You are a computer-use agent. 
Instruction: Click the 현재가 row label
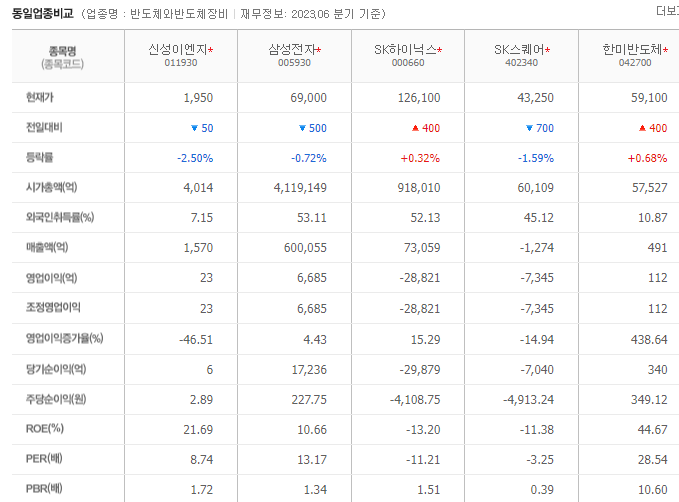pos(40,97)
